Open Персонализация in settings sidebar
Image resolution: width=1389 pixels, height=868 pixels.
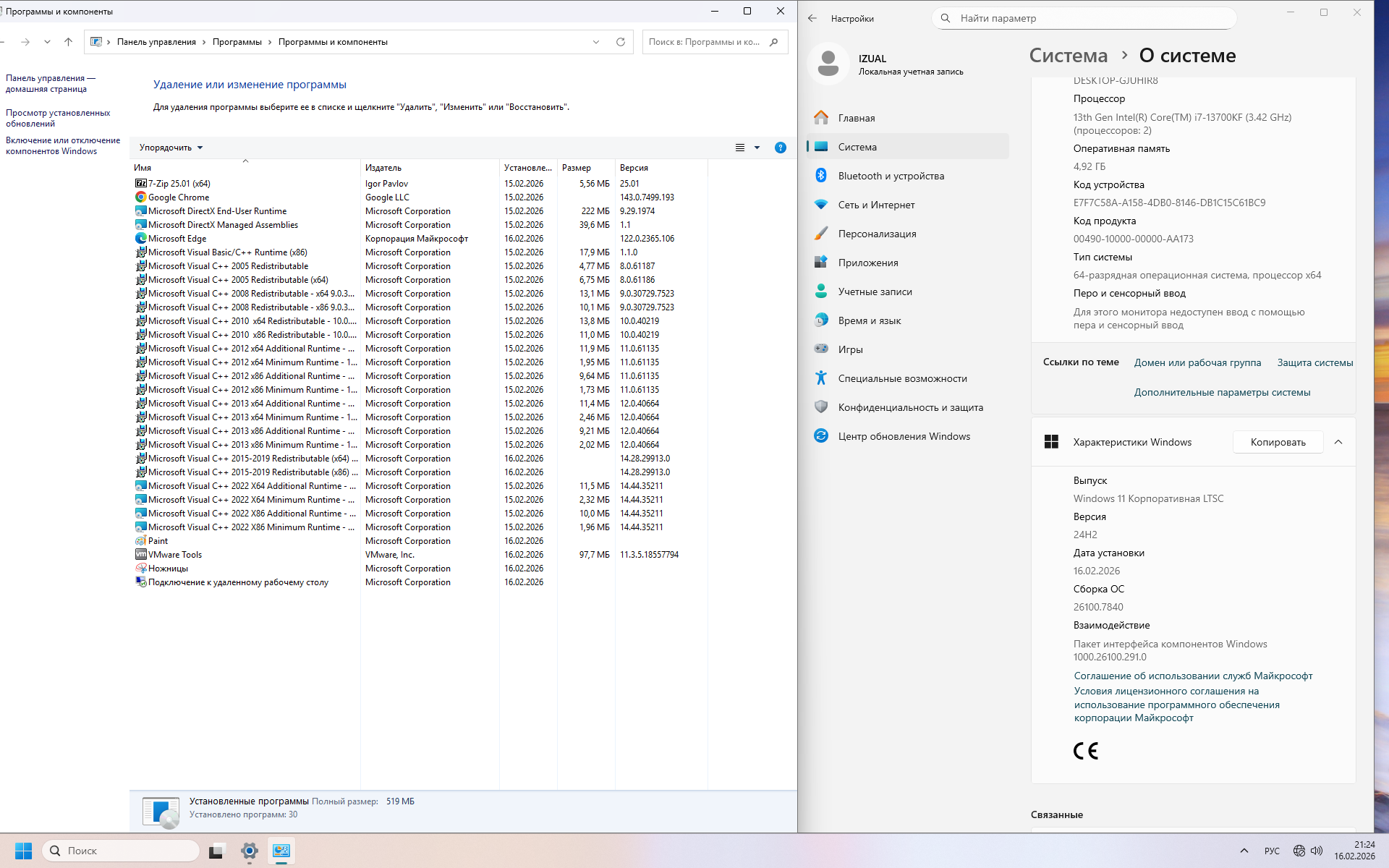point(877,234)
